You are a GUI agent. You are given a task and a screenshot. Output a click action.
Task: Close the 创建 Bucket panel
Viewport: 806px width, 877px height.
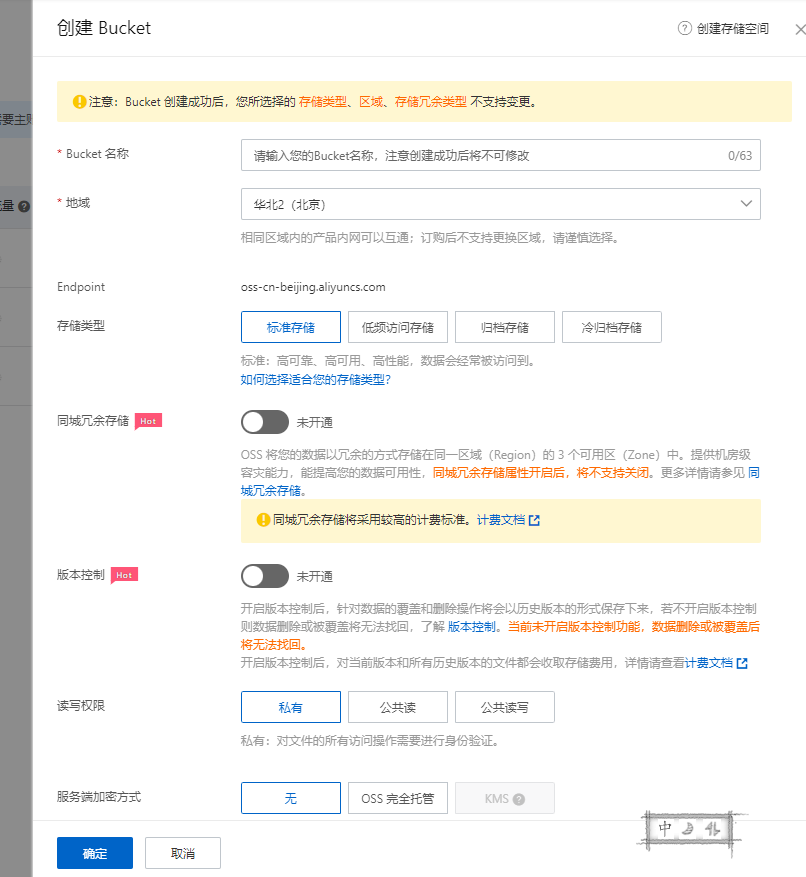click(x=800, y=29)
